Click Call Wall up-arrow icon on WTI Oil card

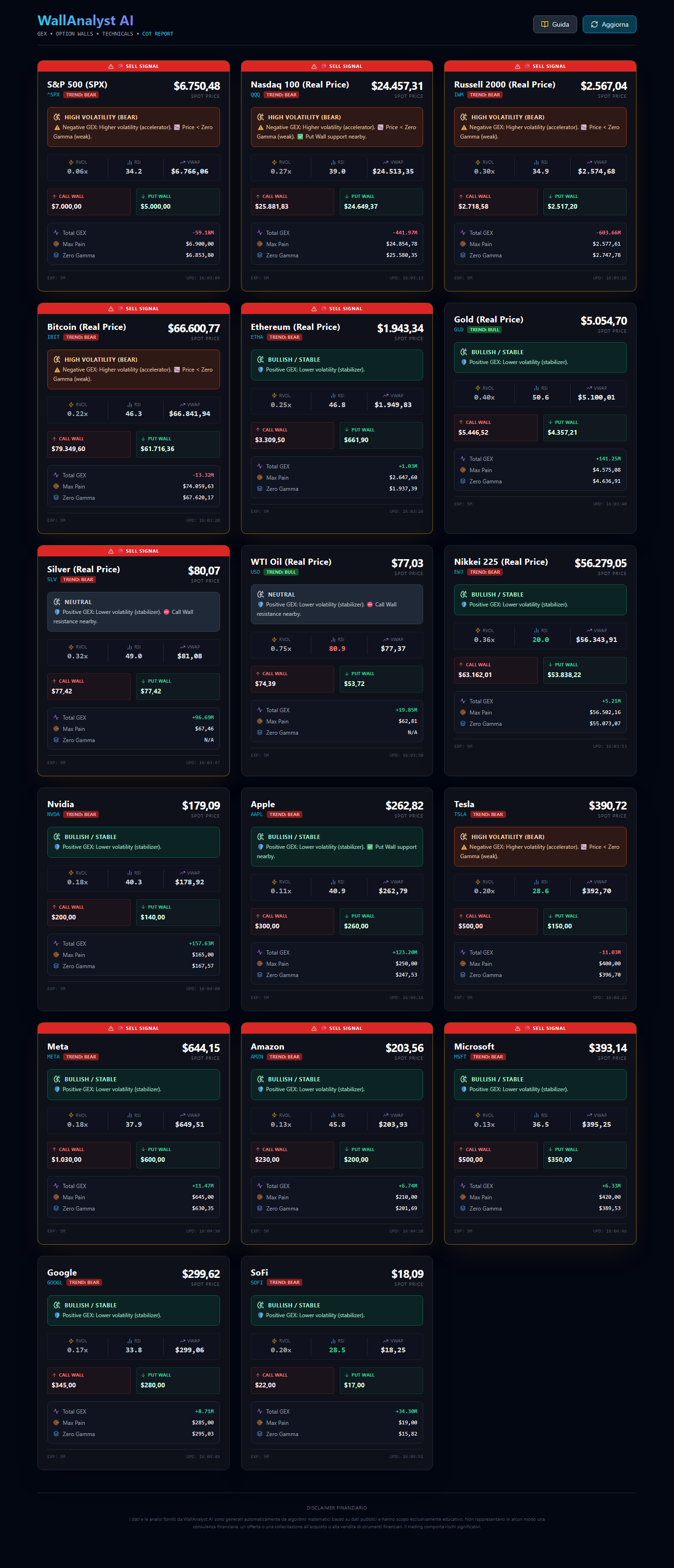click(x=258, y=673)
